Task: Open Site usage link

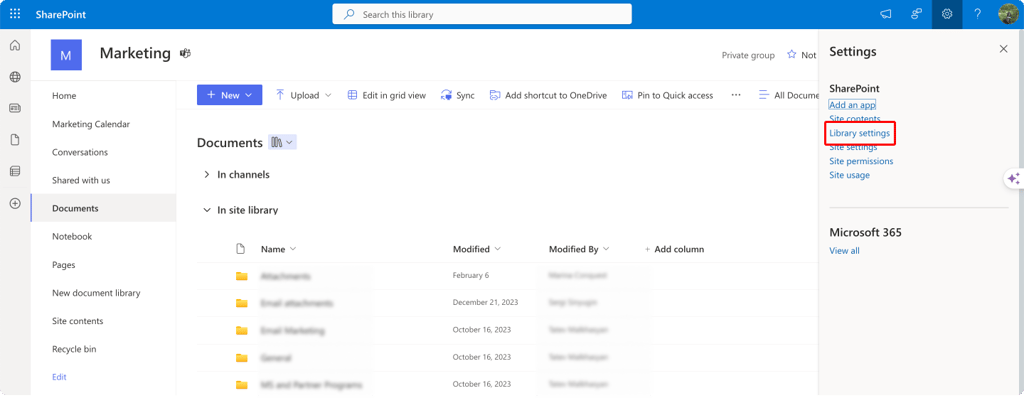Action: tap(850, 175)
